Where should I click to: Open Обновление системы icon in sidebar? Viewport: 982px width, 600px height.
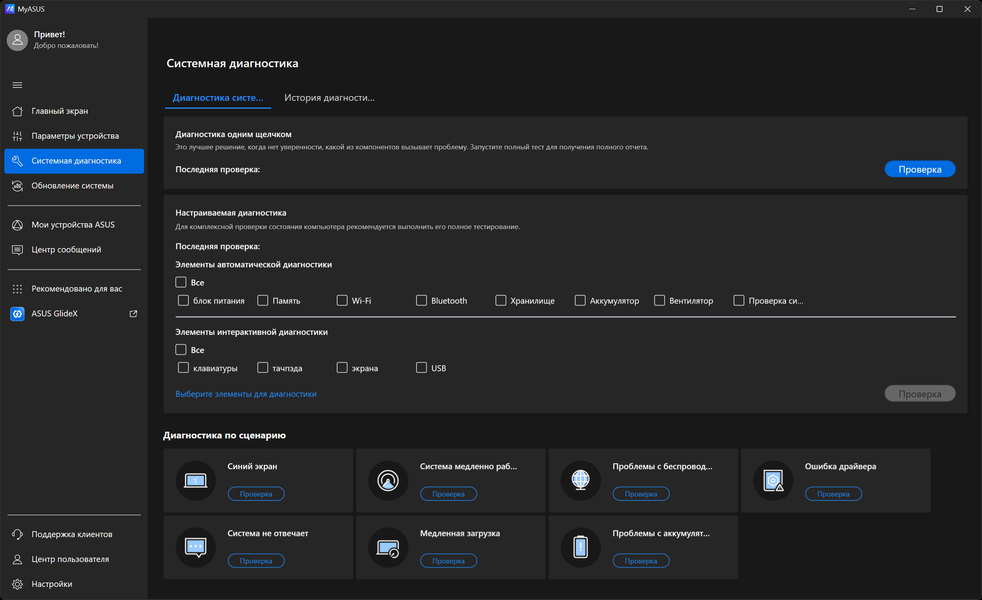[x=18, y=186]
